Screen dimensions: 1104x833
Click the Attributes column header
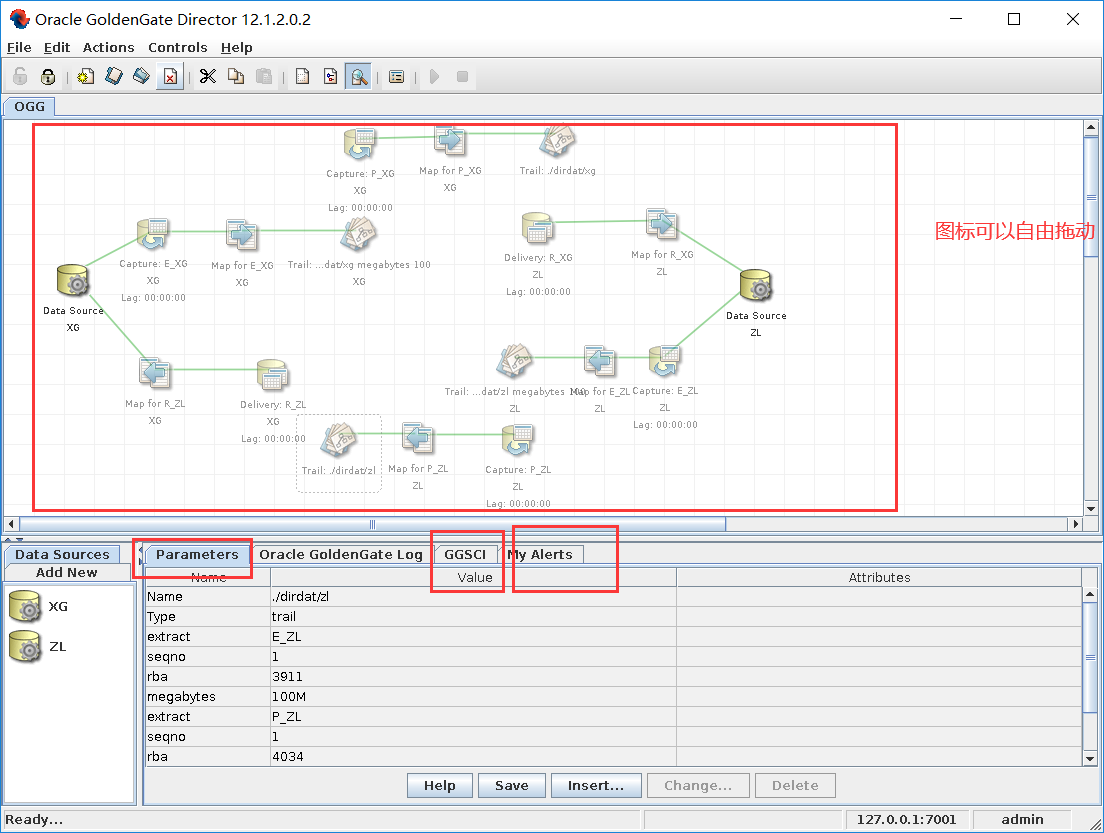click(879, 577)
